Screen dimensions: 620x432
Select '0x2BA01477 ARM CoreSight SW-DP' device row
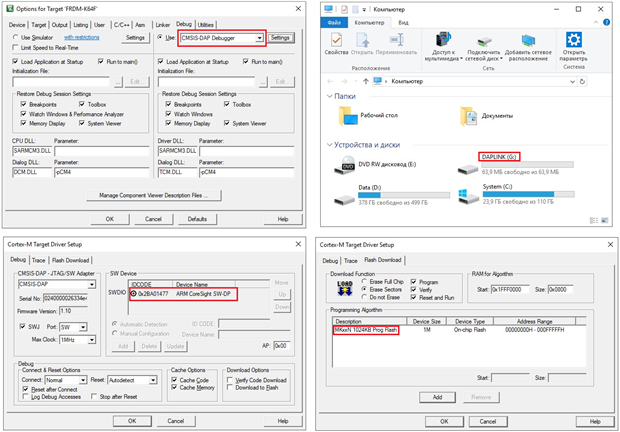pos(200,294)
